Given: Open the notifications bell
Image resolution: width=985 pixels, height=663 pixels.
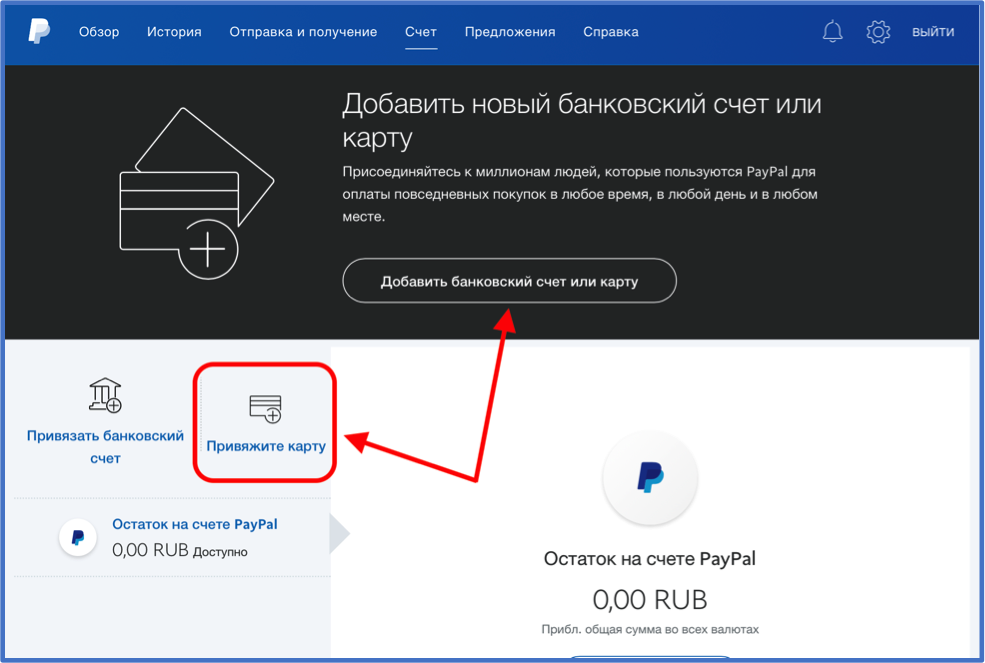Looking at the screenshot, I should 832,32.
